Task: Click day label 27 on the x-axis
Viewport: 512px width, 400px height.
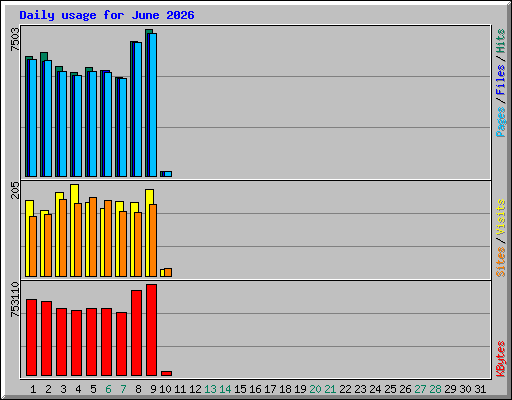Action: tap(420, 389)
